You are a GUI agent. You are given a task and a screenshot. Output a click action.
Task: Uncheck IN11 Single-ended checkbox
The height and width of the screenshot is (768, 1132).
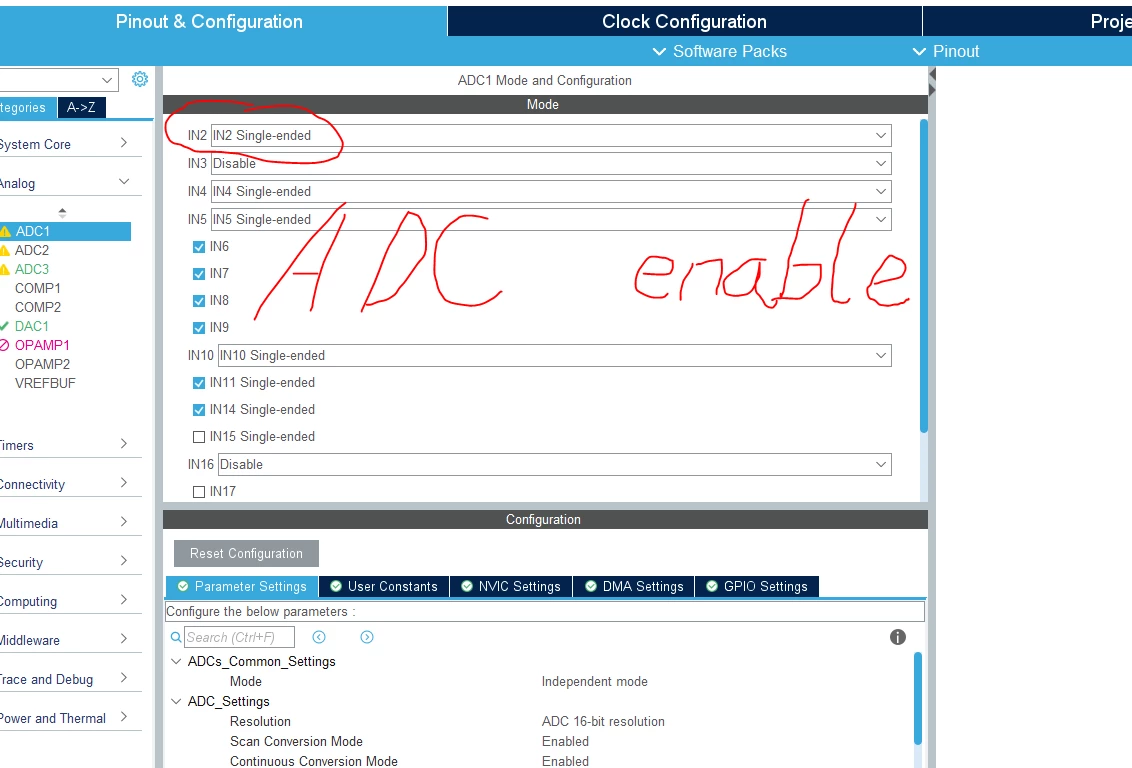point(199,383)
